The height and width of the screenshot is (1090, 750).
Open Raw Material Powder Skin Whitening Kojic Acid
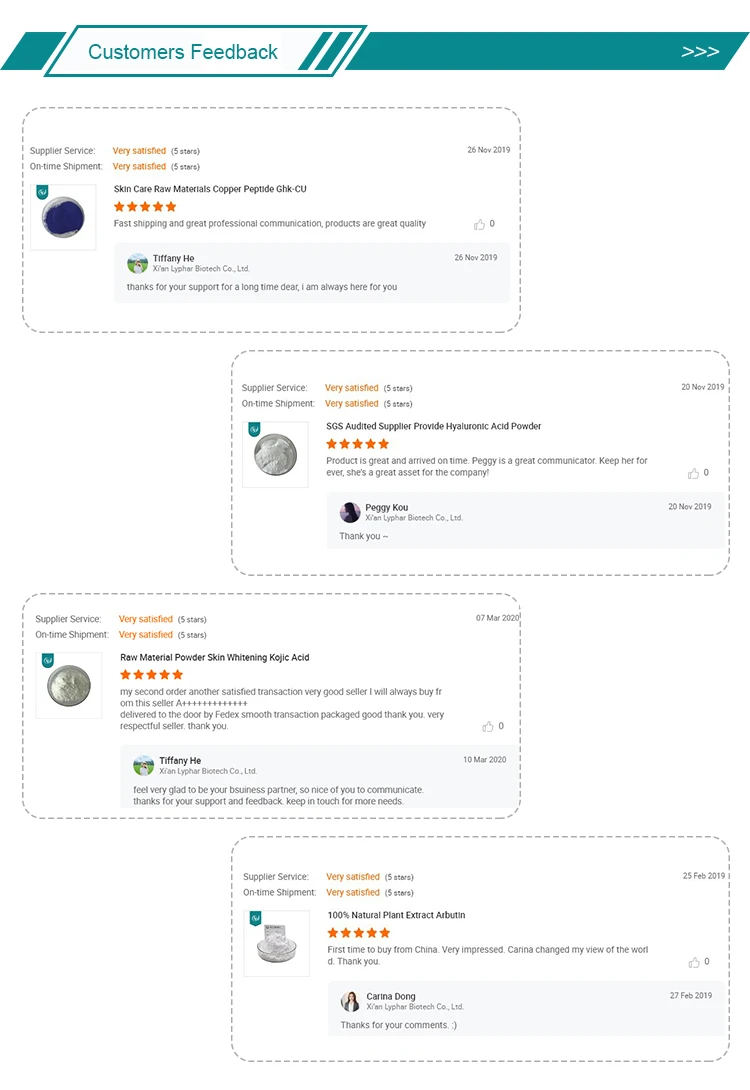tap(215, 658)
